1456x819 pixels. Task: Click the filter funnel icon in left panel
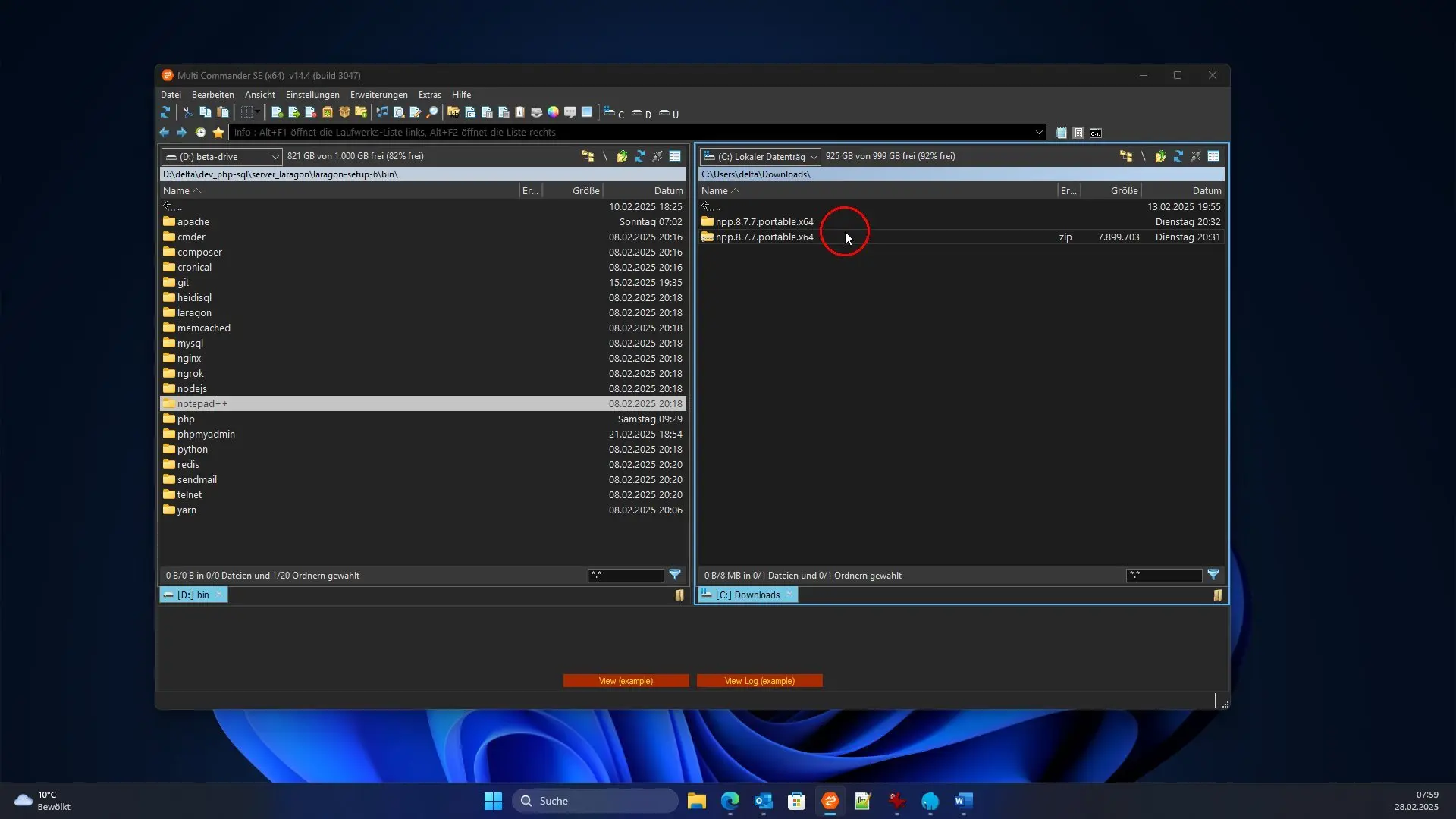coord(675,575)
